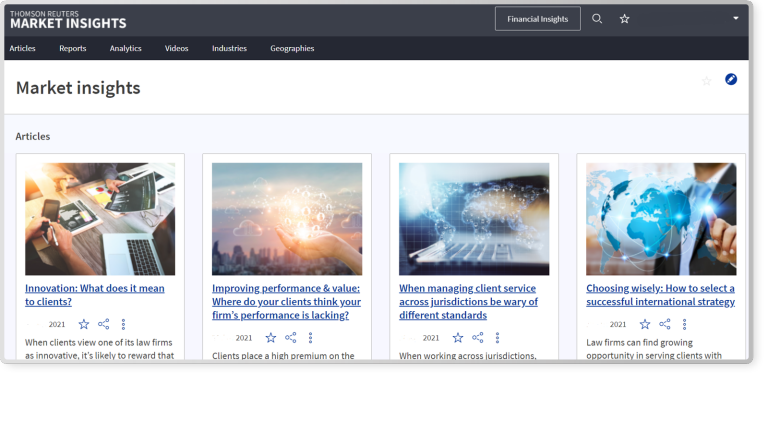The width and height of the screenshot is (768, 432).
Task: Open the Industries menu
Action: (229, 48)
